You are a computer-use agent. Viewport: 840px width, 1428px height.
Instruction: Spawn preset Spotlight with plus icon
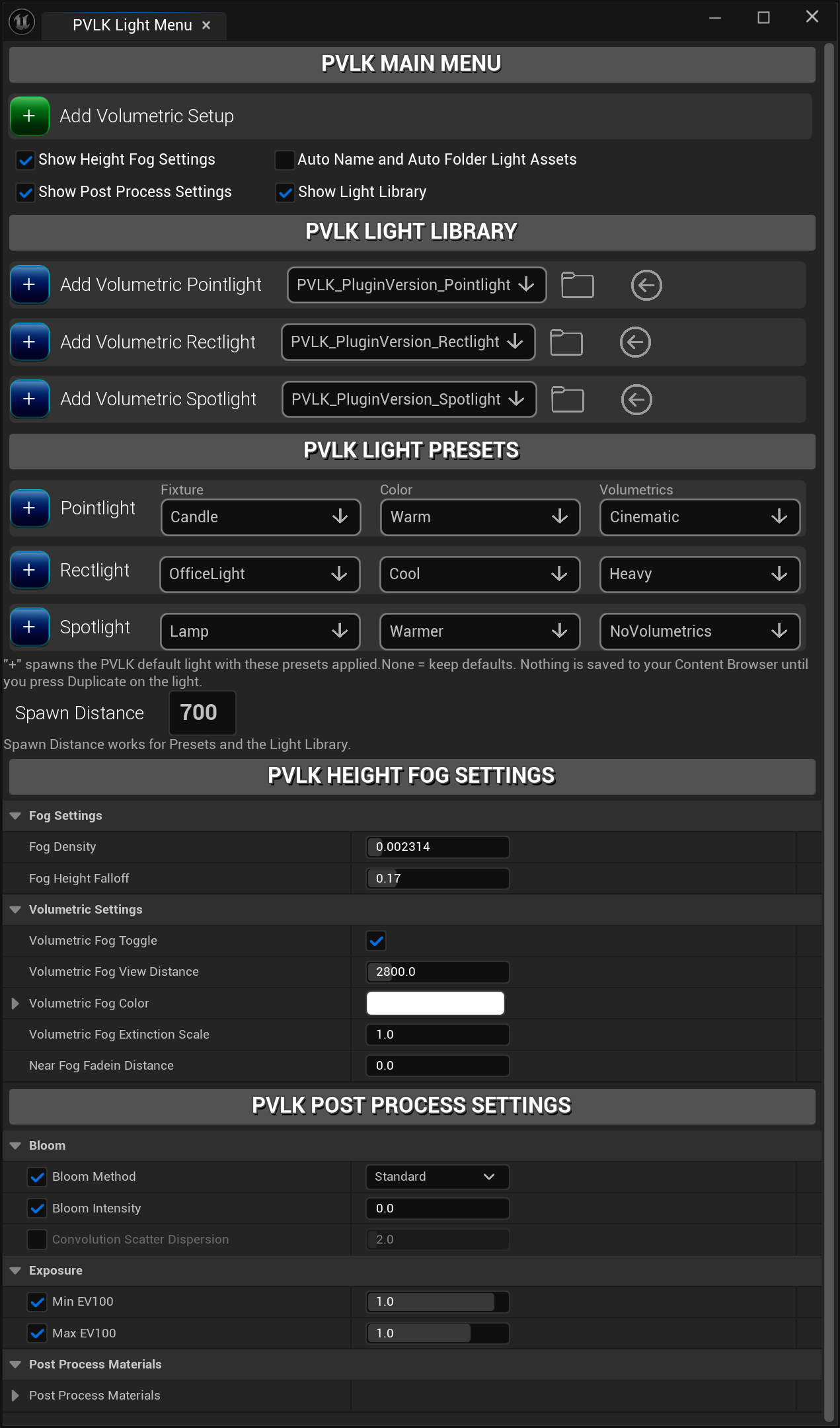click(x=30, y=627)
